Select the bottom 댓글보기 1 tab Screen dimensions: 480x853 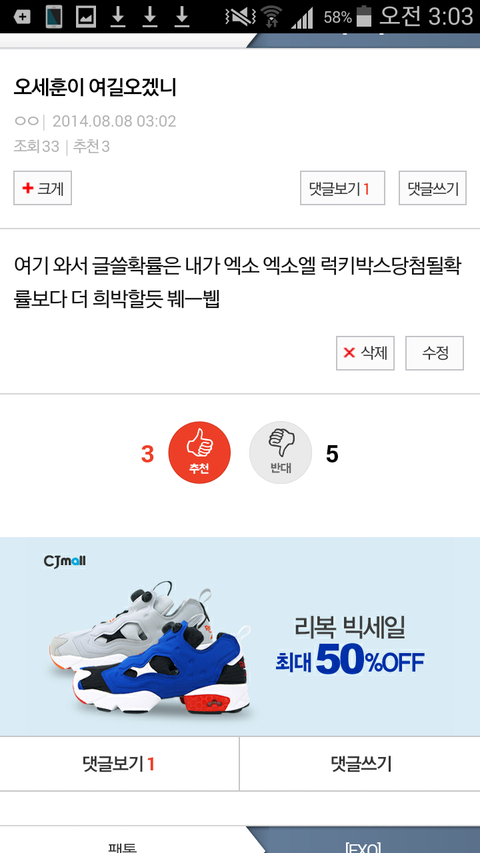coord(119,764)
